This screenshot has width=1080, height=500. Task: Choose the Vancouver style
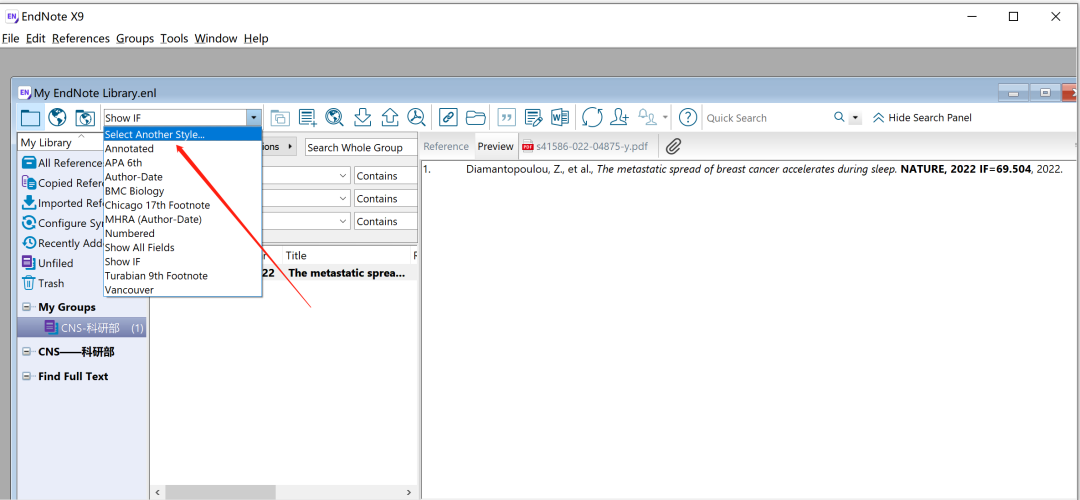coord(183,290)
